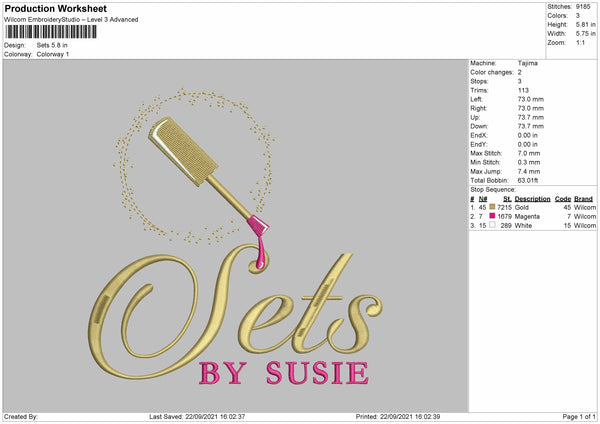Screen dimensions: 600x424
Task: Click the 'Stops:' label
Action: (x=479, y=82)
